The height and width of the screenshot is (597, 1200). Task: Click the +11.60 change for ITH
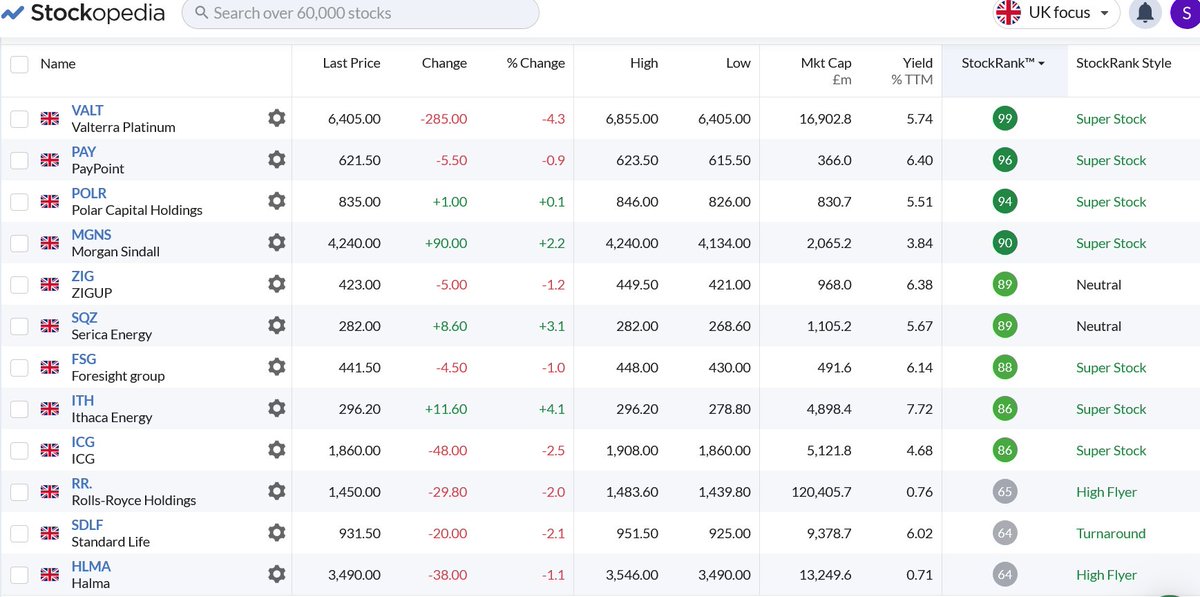tap(447, 409)
